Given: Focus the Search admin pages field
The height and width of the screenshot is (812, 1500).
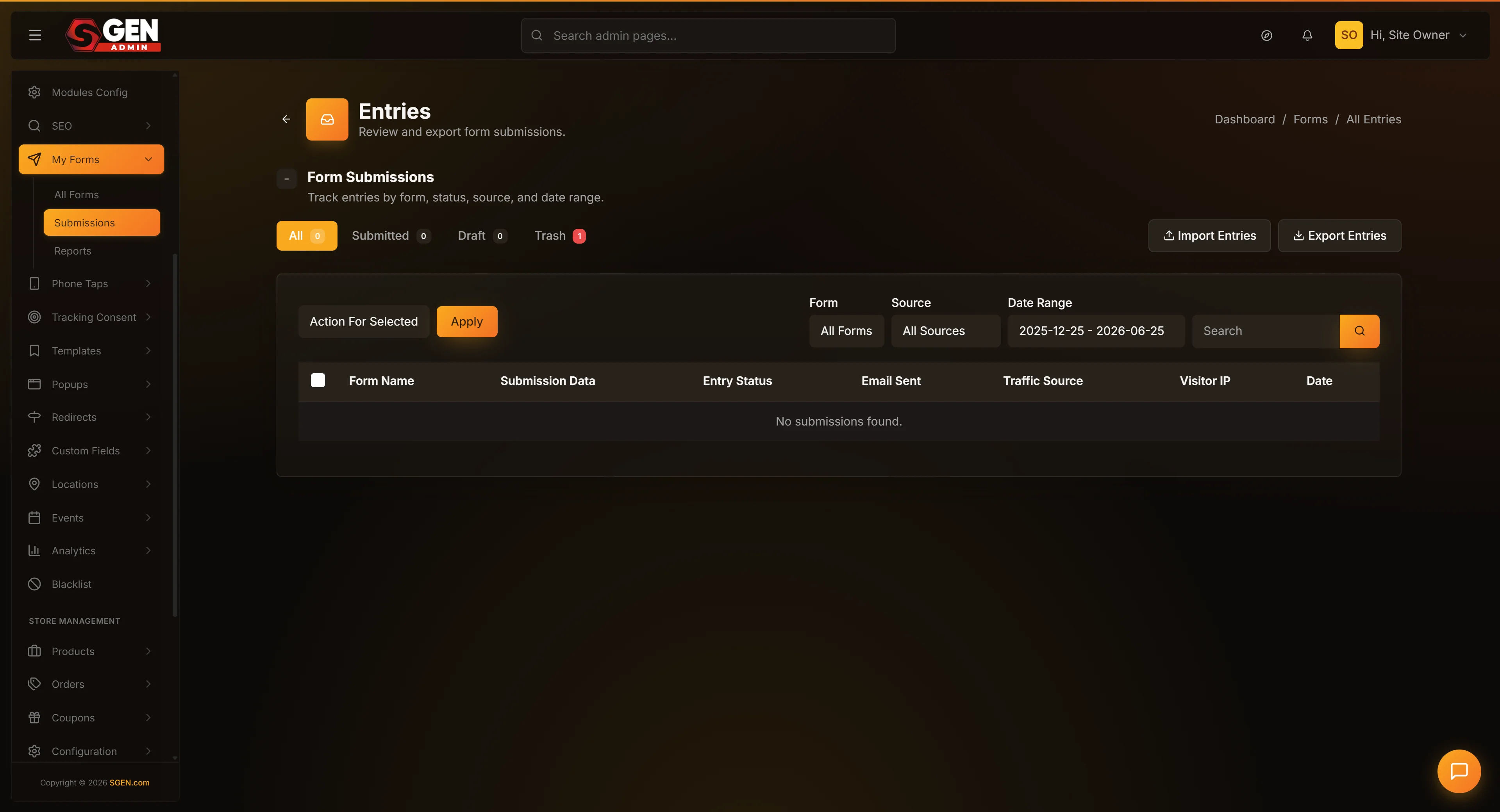Looking at the screenshot, I should pos(708,36).
